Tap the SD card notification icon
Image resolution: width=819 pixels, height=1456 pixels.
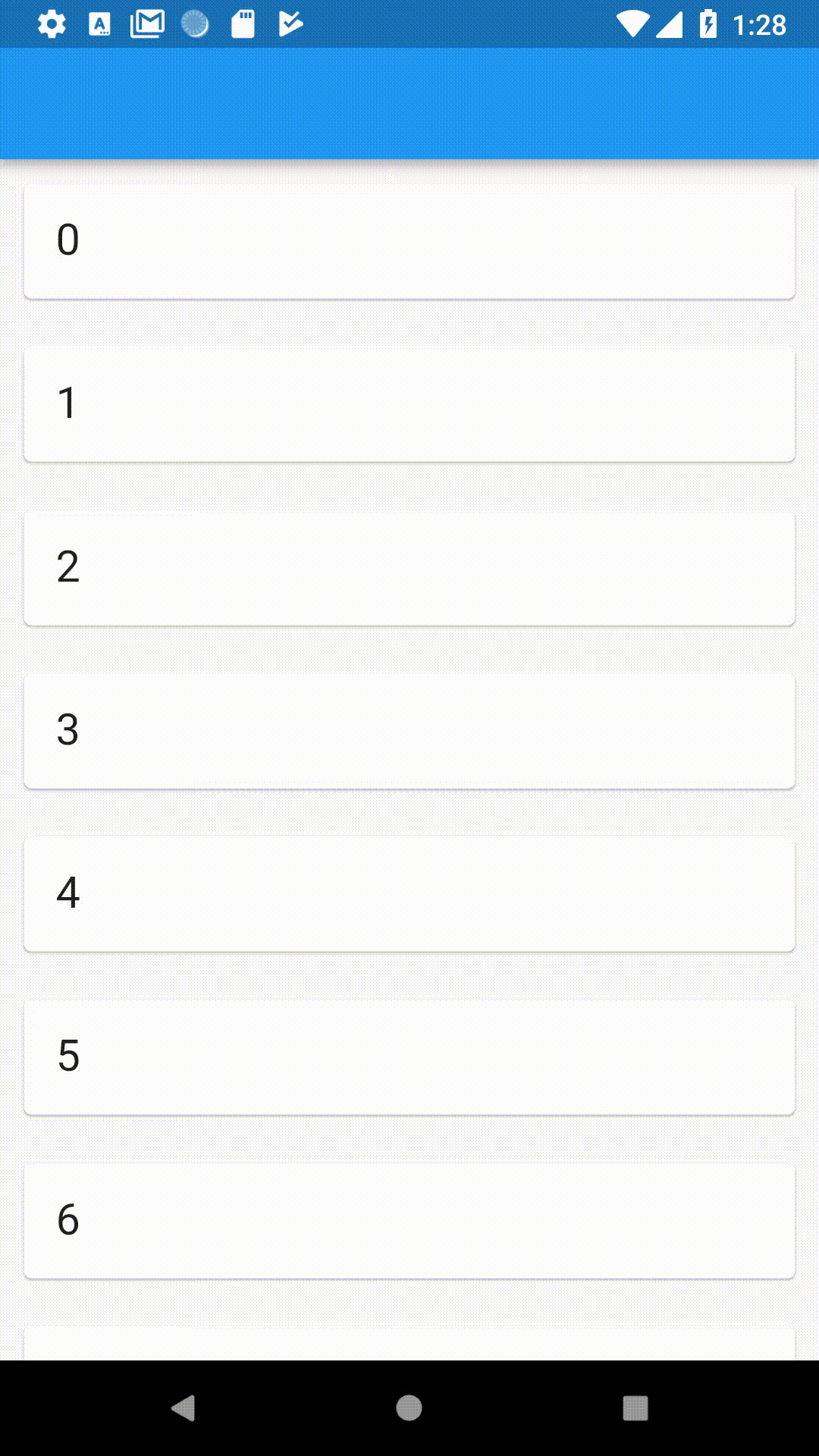[x=244, y=24]
